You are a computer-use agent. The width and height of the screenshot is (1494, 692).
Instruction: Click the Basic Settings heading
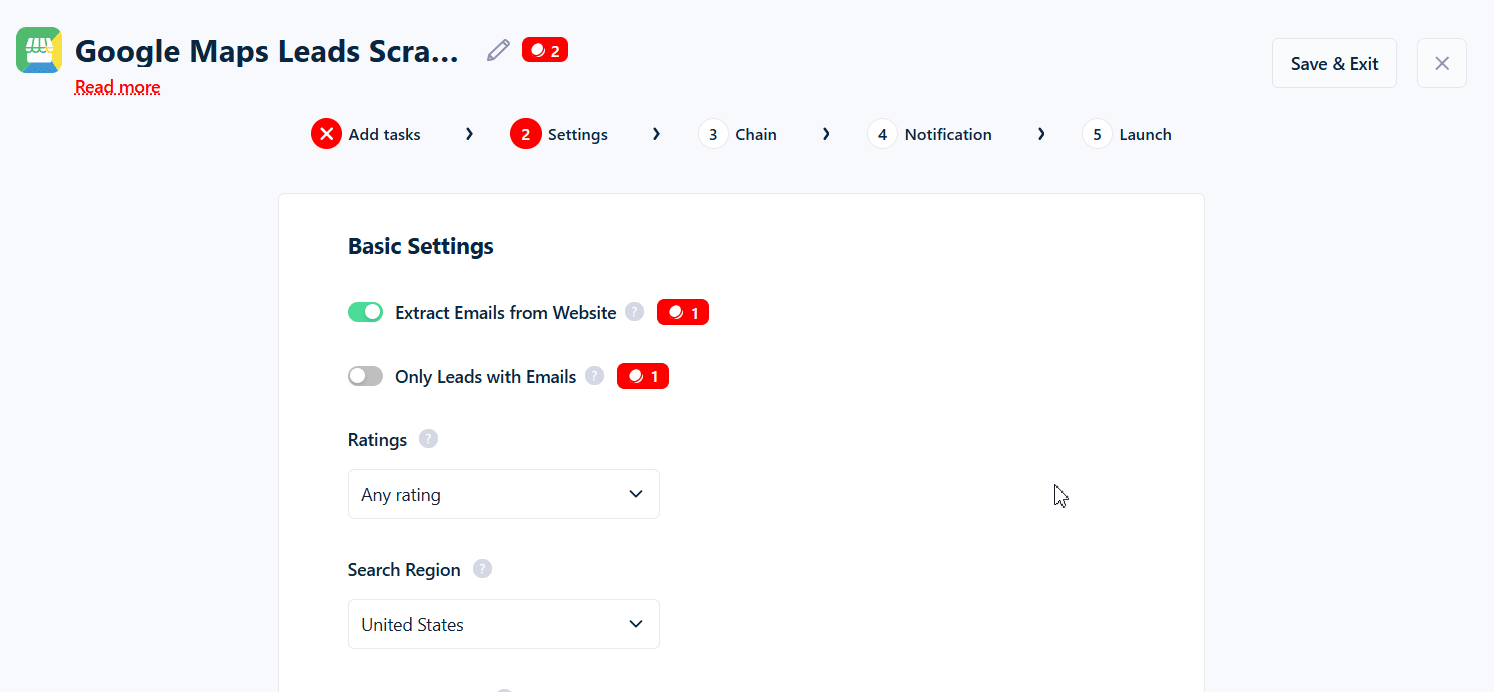click(x=421, y=246)
